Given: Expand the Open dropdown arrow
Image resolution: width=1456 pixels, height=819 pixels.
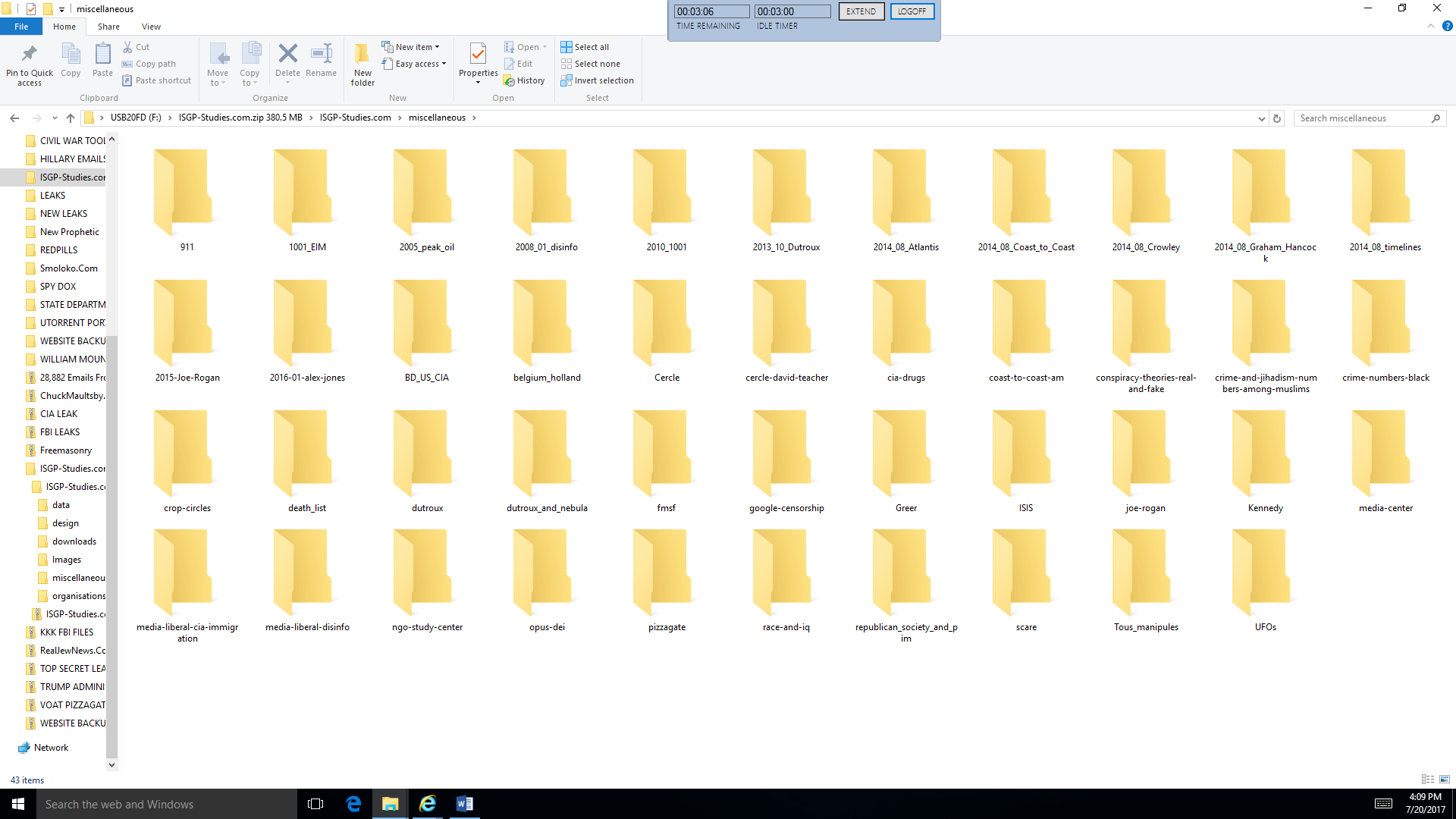Looking at the screenshot, I should tap(544, 47).
